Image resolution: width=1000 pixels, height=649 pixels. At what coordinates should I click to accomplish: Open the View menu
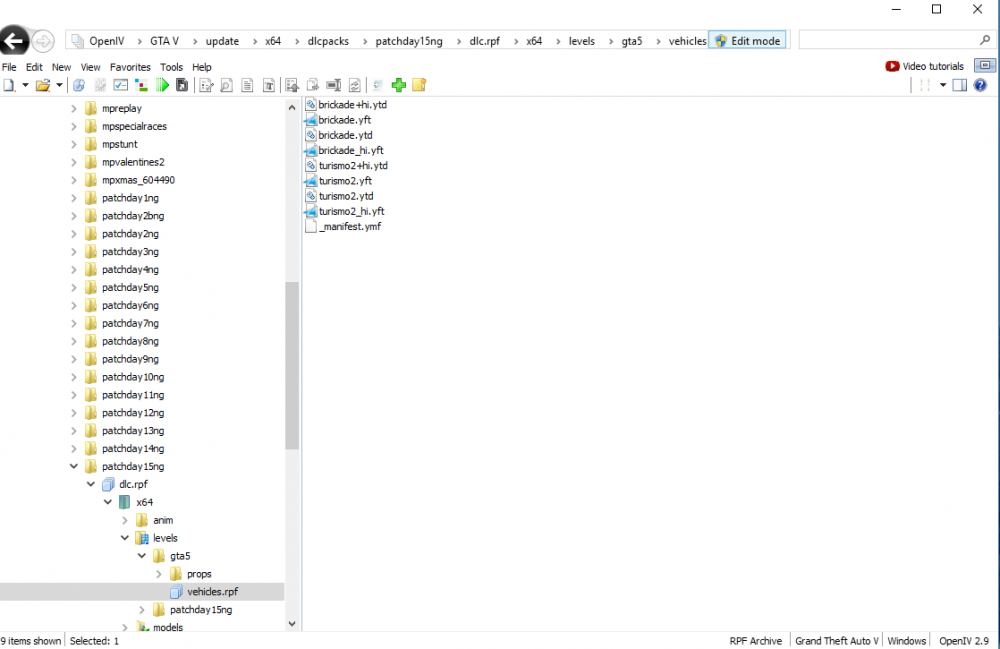tap(90, 67)
